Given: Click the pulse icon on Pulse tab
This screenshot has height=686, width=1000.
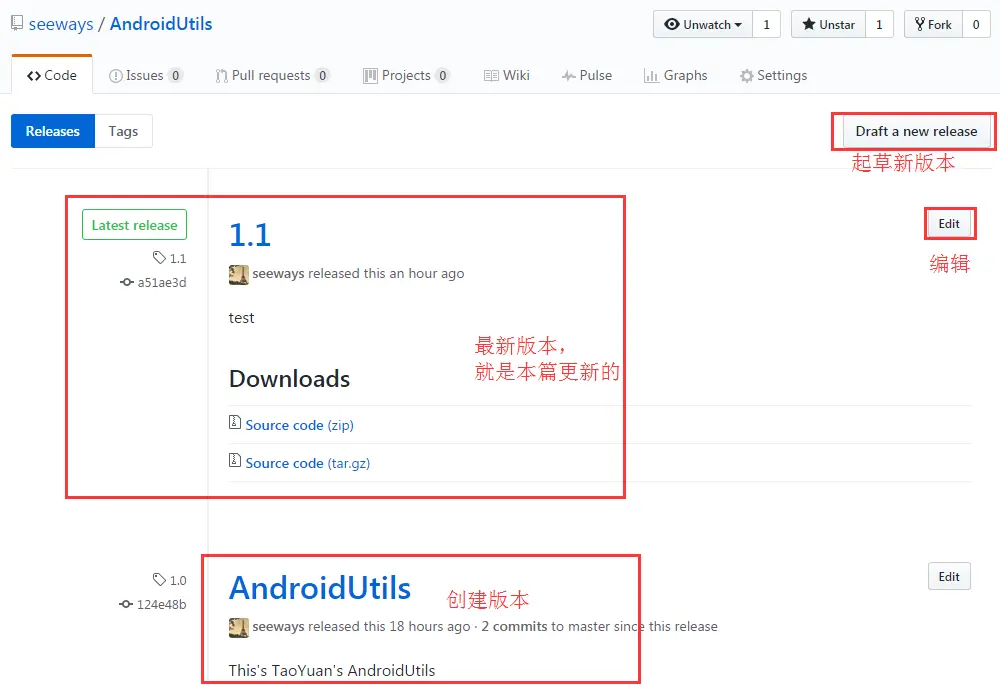Looking at the screenshot, I should (569, 76).
